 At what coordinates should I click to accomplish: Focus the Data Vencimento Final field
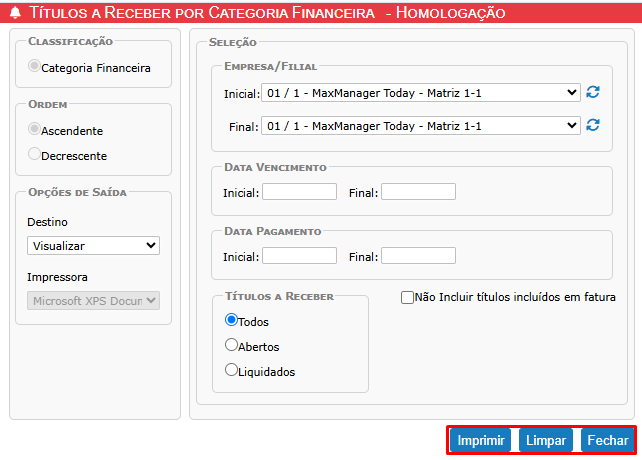pyautogui.click(x=418, y=192)
